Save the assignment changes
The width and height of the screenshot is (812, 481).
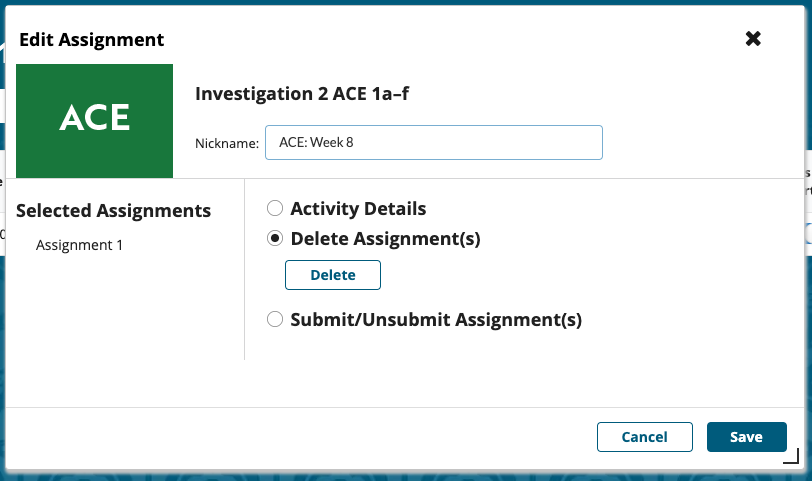pyautogui.click(x=746, y=437)
